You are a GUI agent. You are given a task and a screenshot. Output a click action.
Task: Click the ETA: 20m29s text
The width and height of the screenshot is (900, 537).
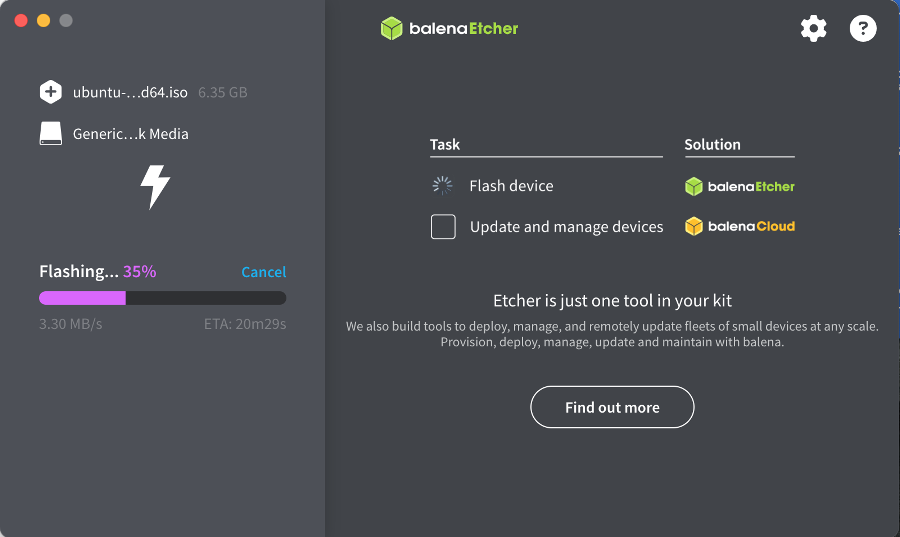(245, 324)
